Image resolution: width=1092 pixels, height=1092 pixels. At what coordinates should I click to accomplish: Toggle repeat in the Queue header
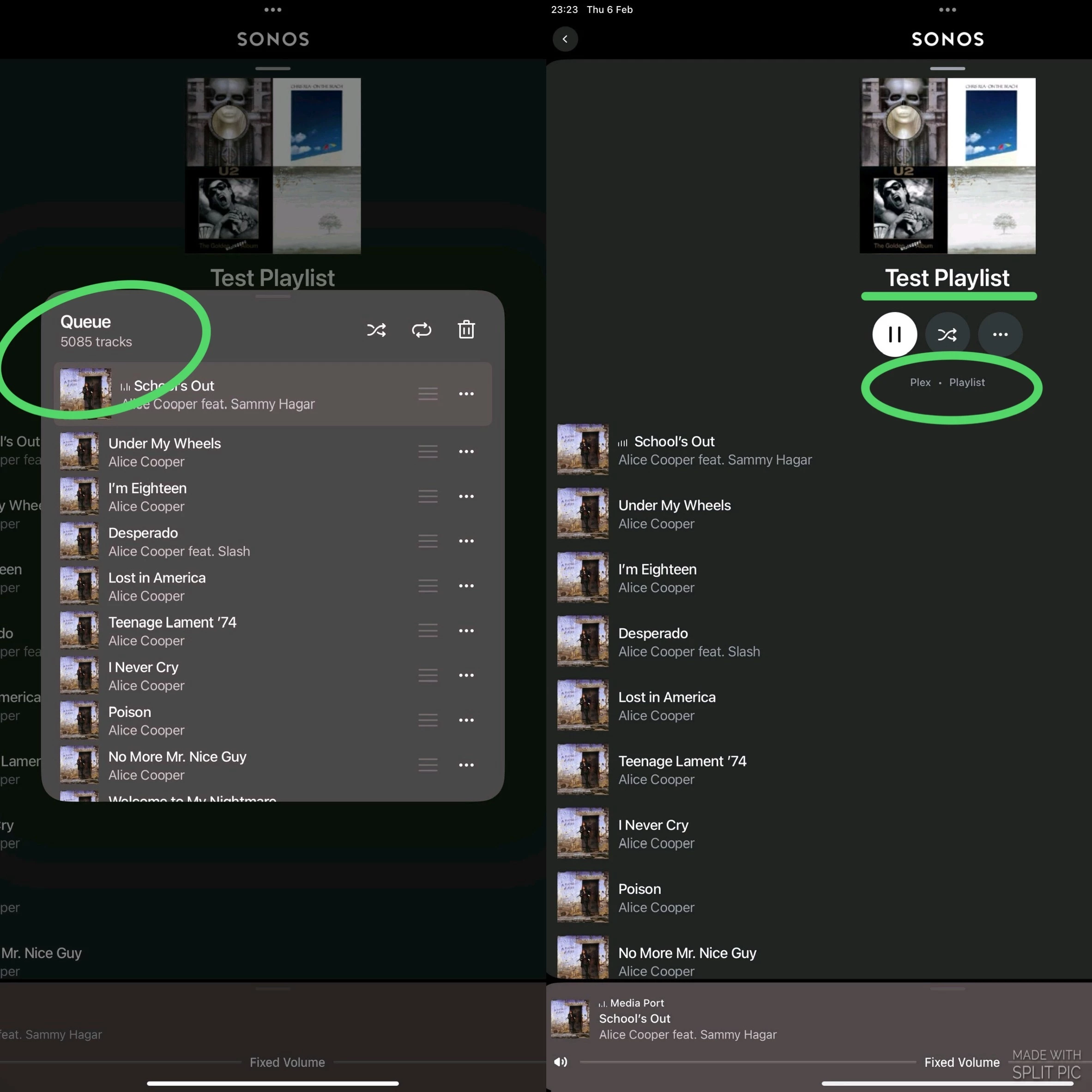tap(422, 330)
